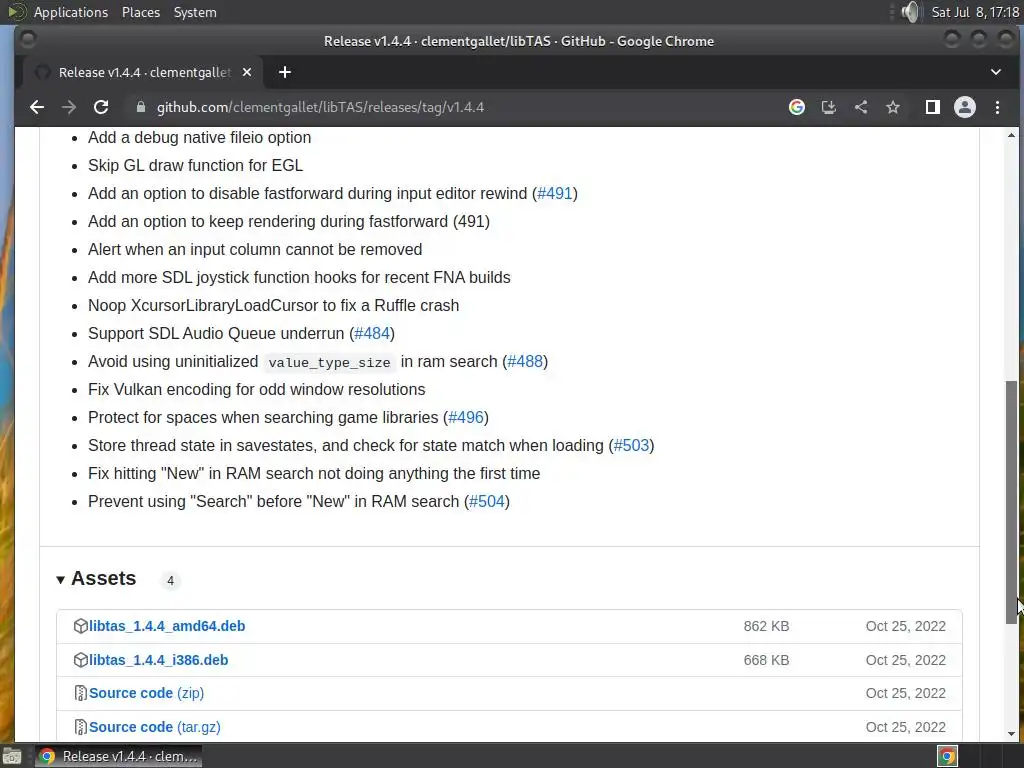The image size is (1024, 768).
Task: Reload the GitHub release page
Action: tap(101, 107)
